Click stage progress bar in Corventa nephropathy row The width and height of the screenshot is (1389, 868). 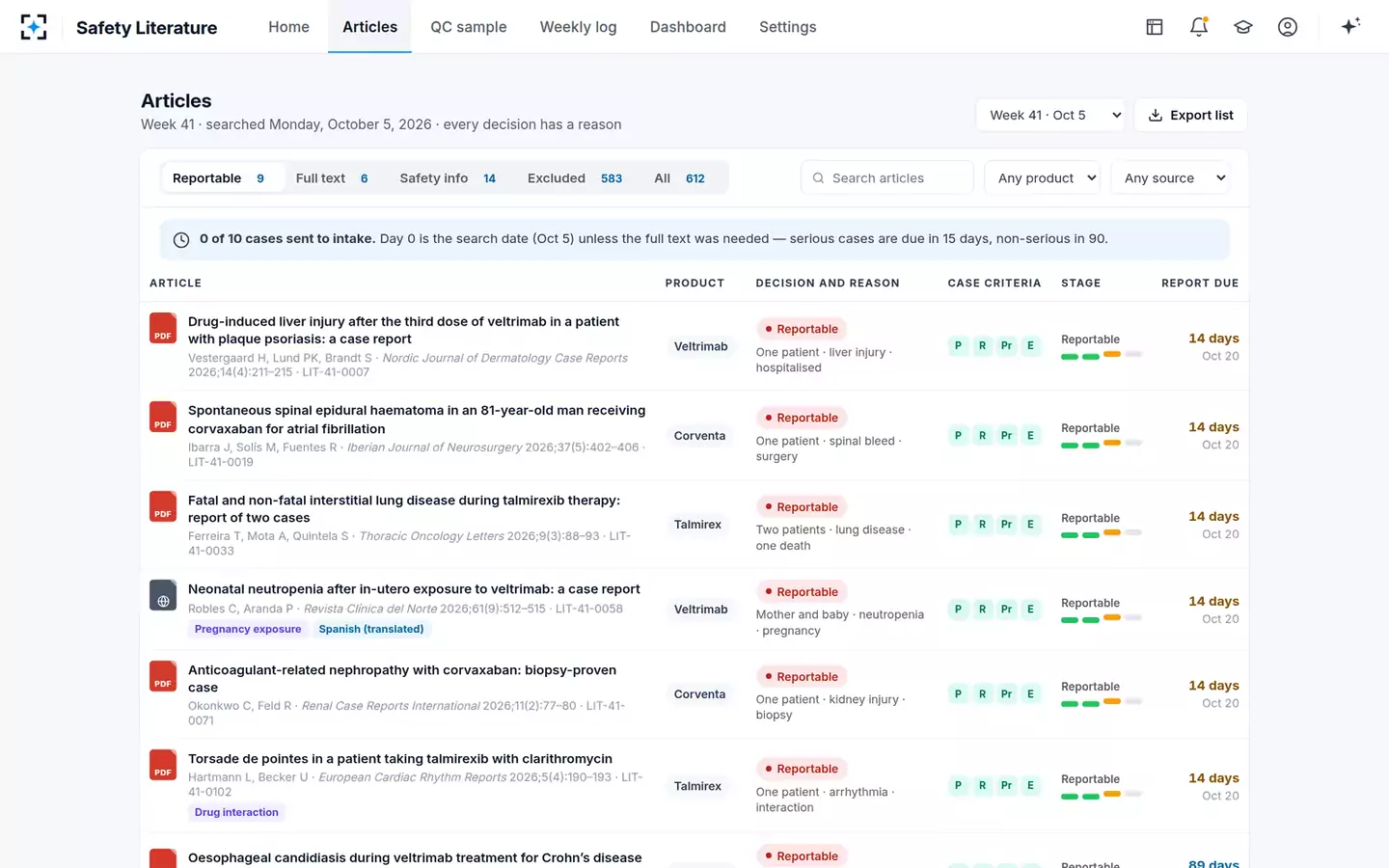pos(1101,703)
